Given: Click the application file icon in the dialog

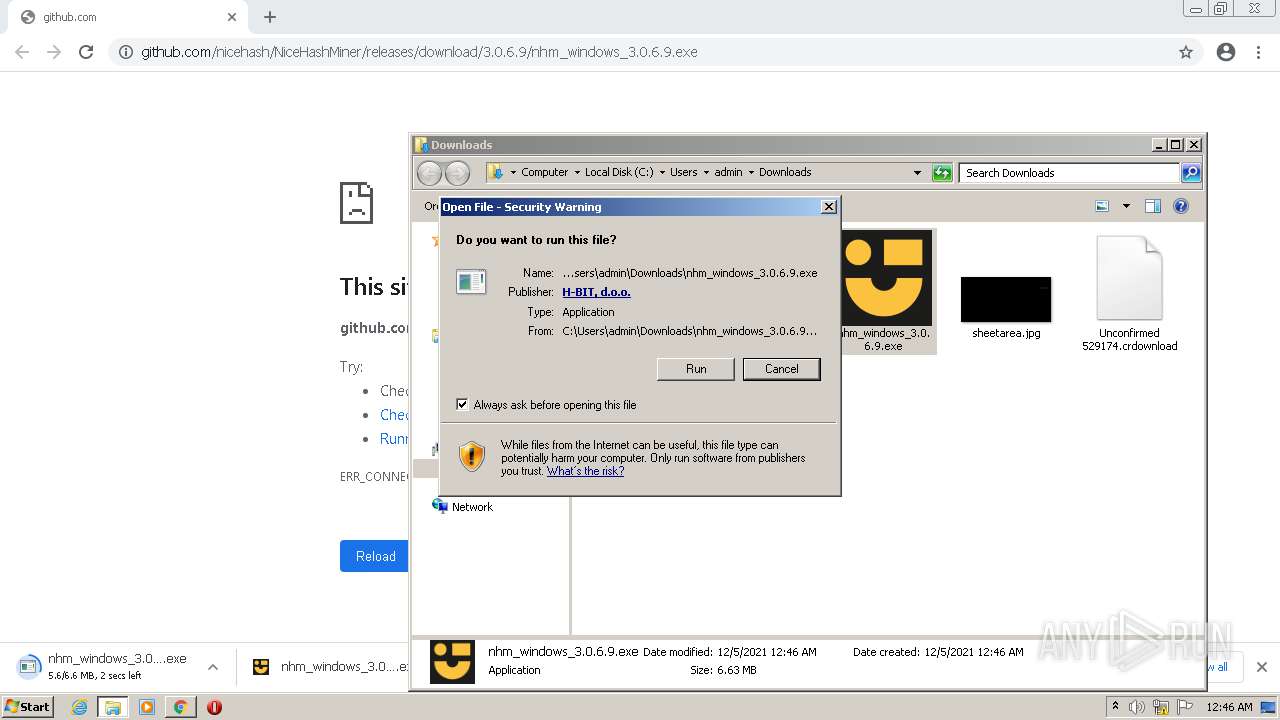Looking at the screenshot, I should [x=471, y=282].
